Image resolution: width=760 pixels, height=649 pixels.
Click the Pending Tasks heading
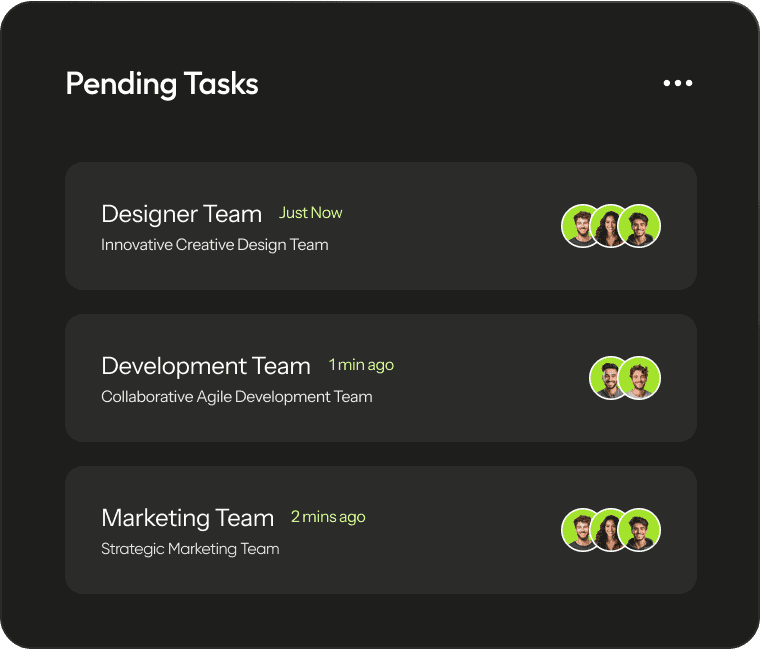[x=162, y=84]
